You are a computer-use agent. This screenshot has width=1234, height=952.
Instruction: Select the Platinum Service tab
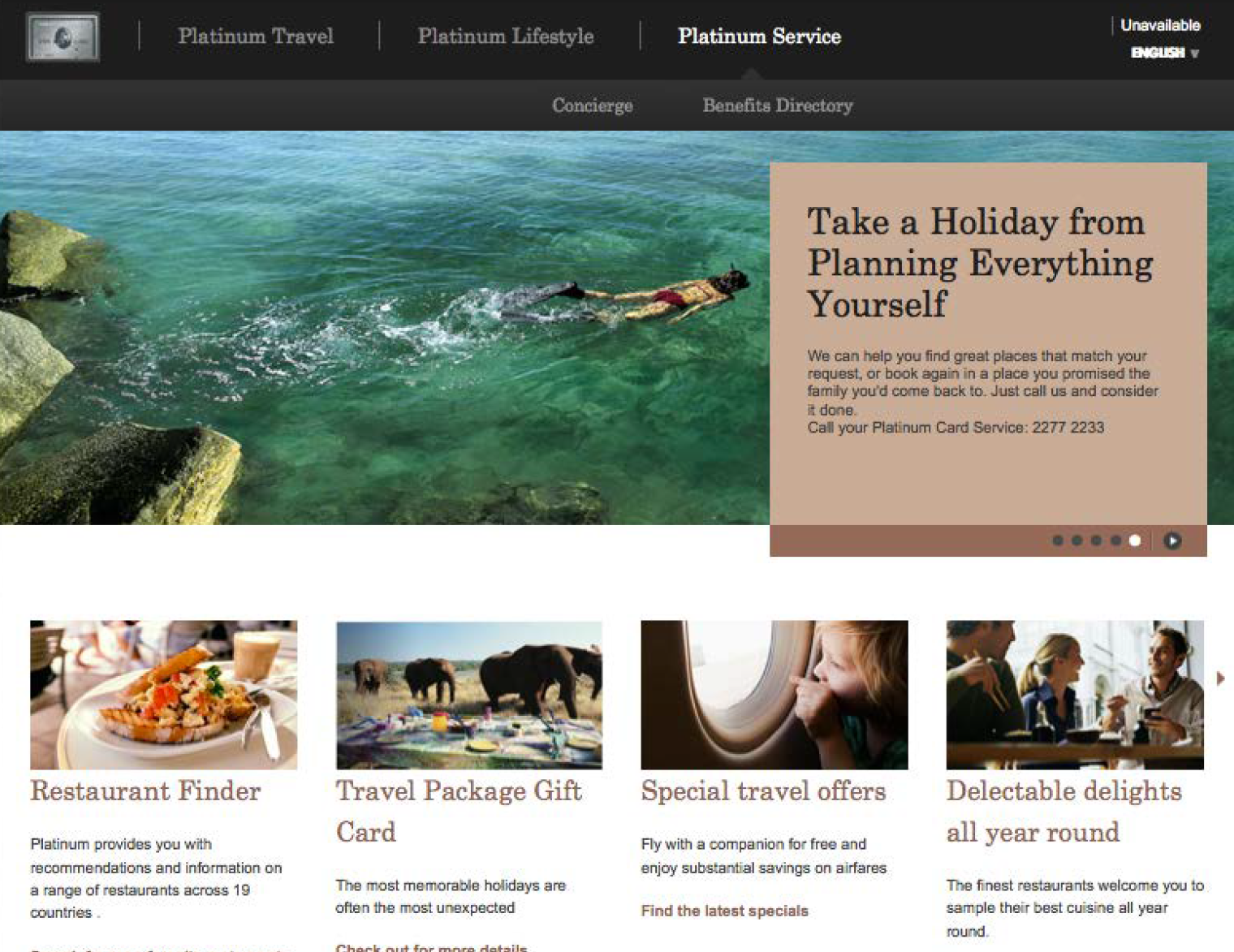[759, 36]
